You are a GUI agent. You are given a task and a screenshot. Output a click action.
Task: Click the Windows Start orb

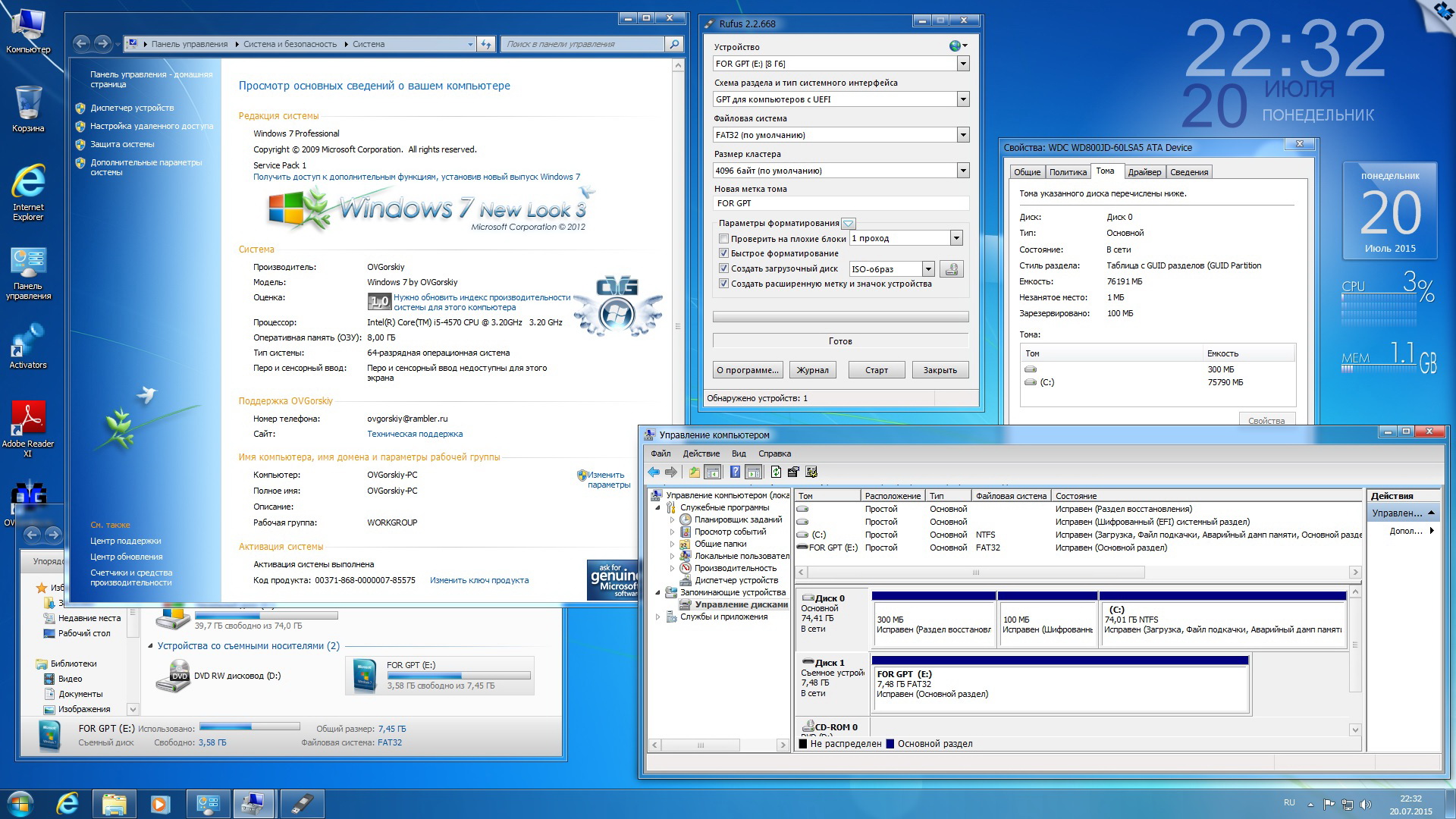pyautogui.click(x=20, y=803)
